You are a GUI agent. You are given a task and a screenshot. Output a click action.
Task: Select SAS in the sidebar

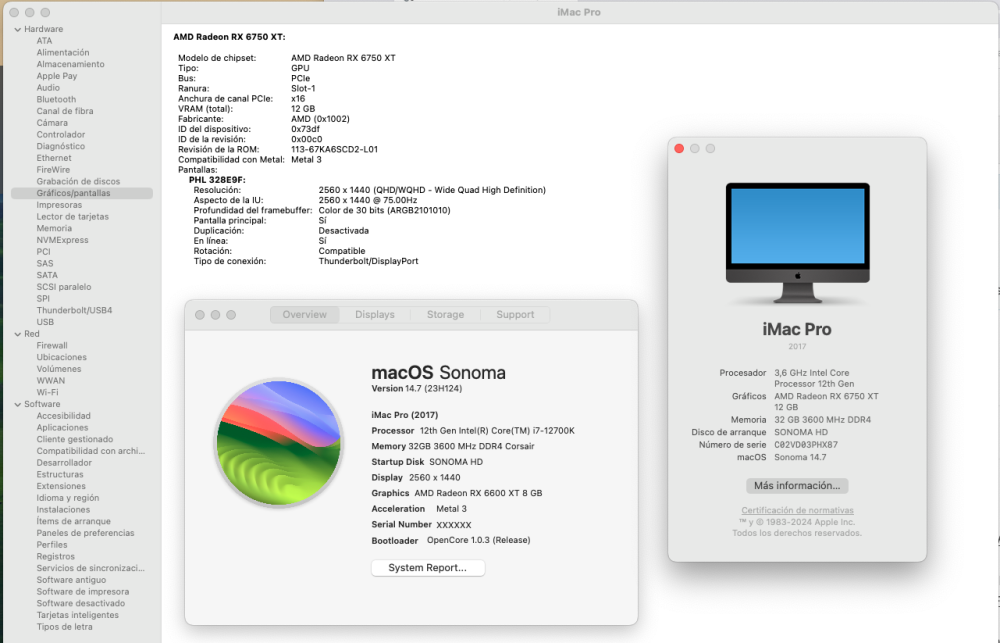click(x=45, y=263)
